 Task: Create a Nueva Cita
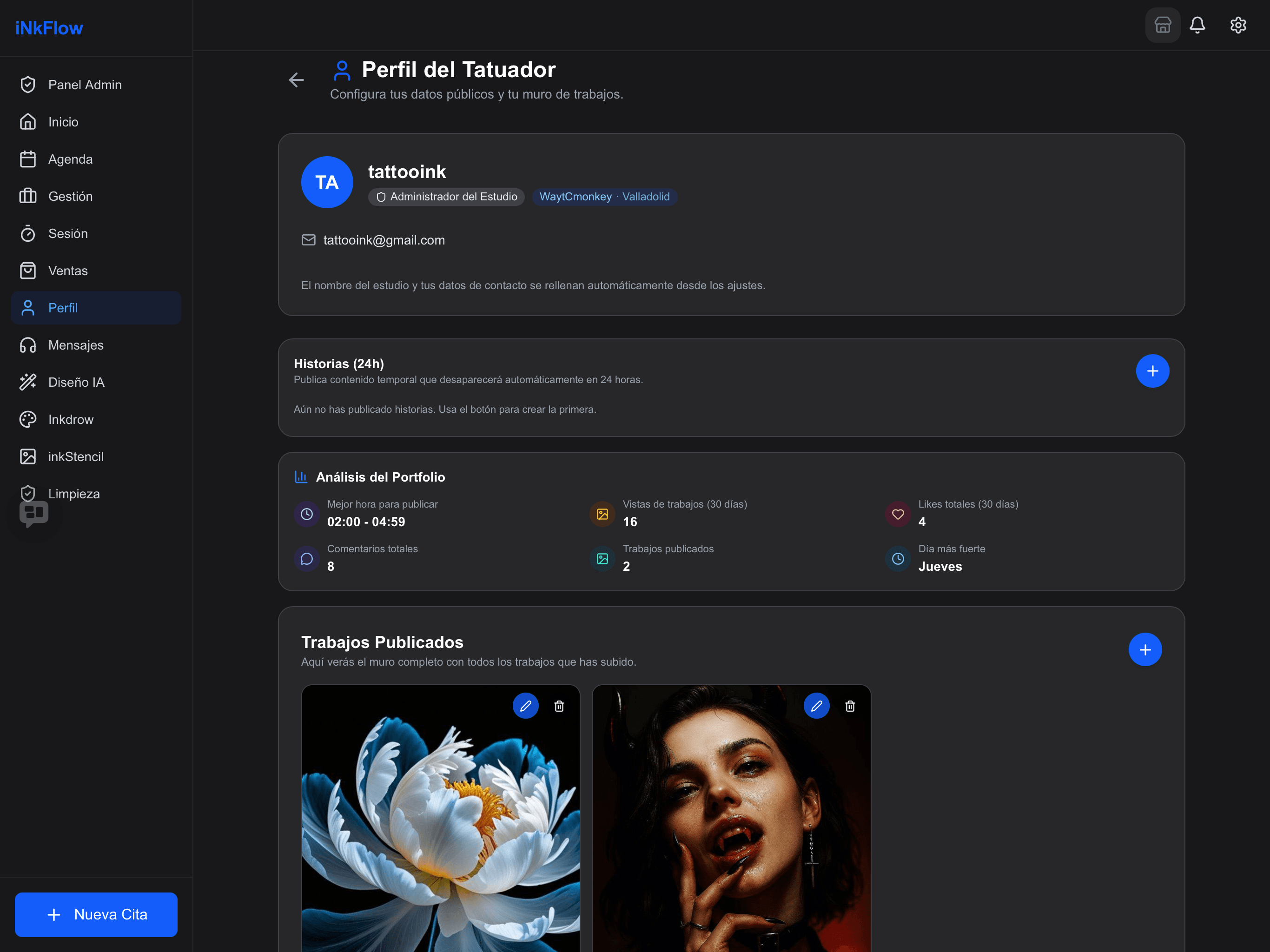(x=96, y=915)
